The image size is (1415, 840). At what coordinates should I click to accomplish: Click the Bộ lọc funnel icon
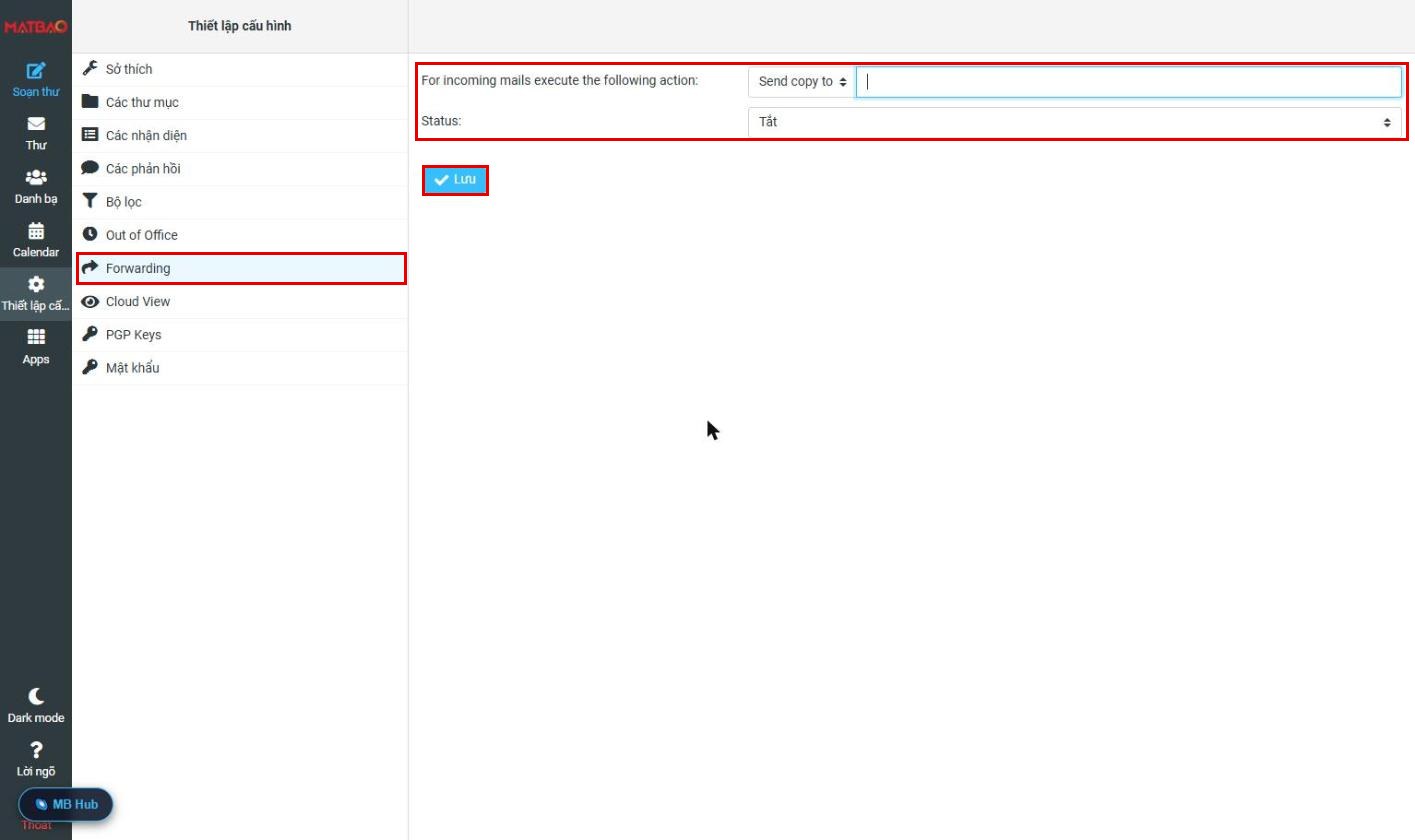(x=90, y=201)
